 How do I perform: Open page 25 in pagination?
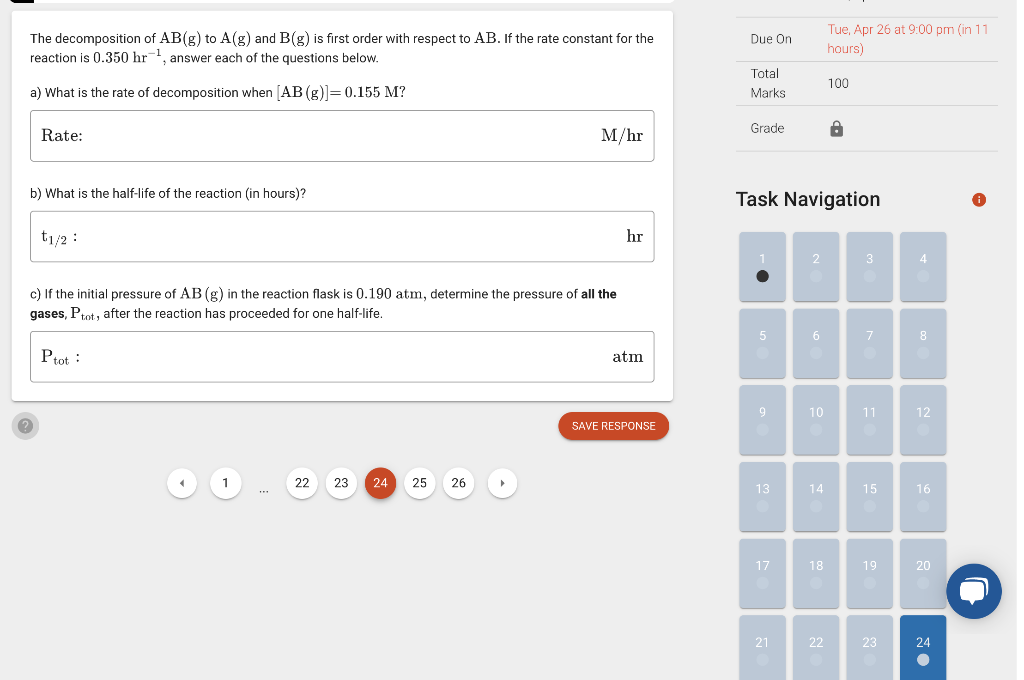coord(419,483)
